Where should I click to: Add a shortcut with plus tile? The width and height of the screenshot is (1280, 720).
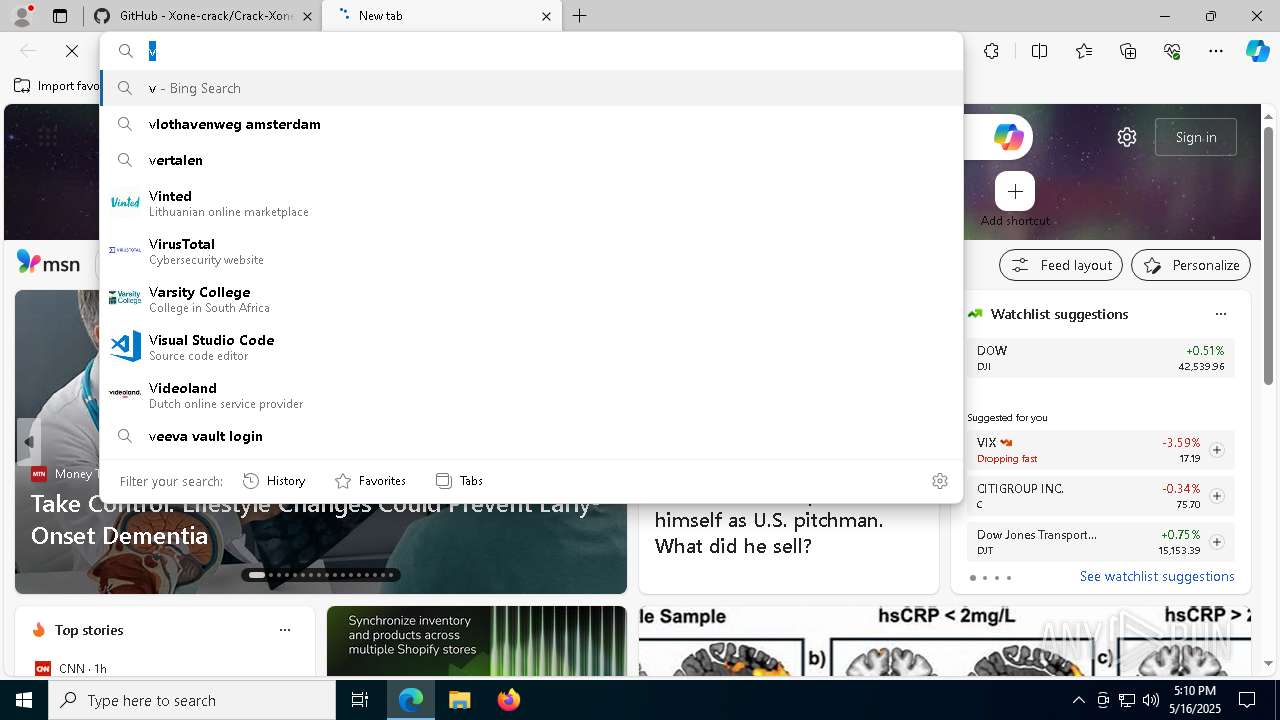pyautogui.click(x=1015, y=191)
